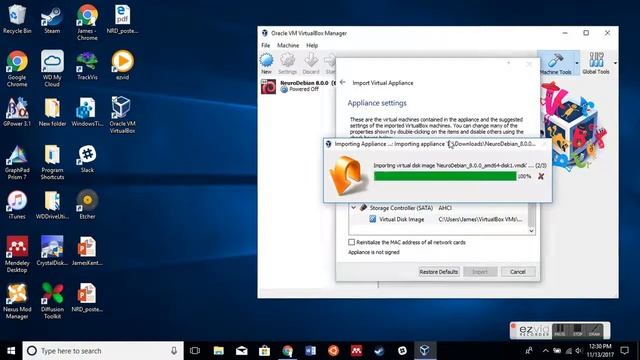The width and height of the screenshot is (640, 360).
Task: Open Oracle VM VirtualBox desktop shortcut
Action: (122, 115)
